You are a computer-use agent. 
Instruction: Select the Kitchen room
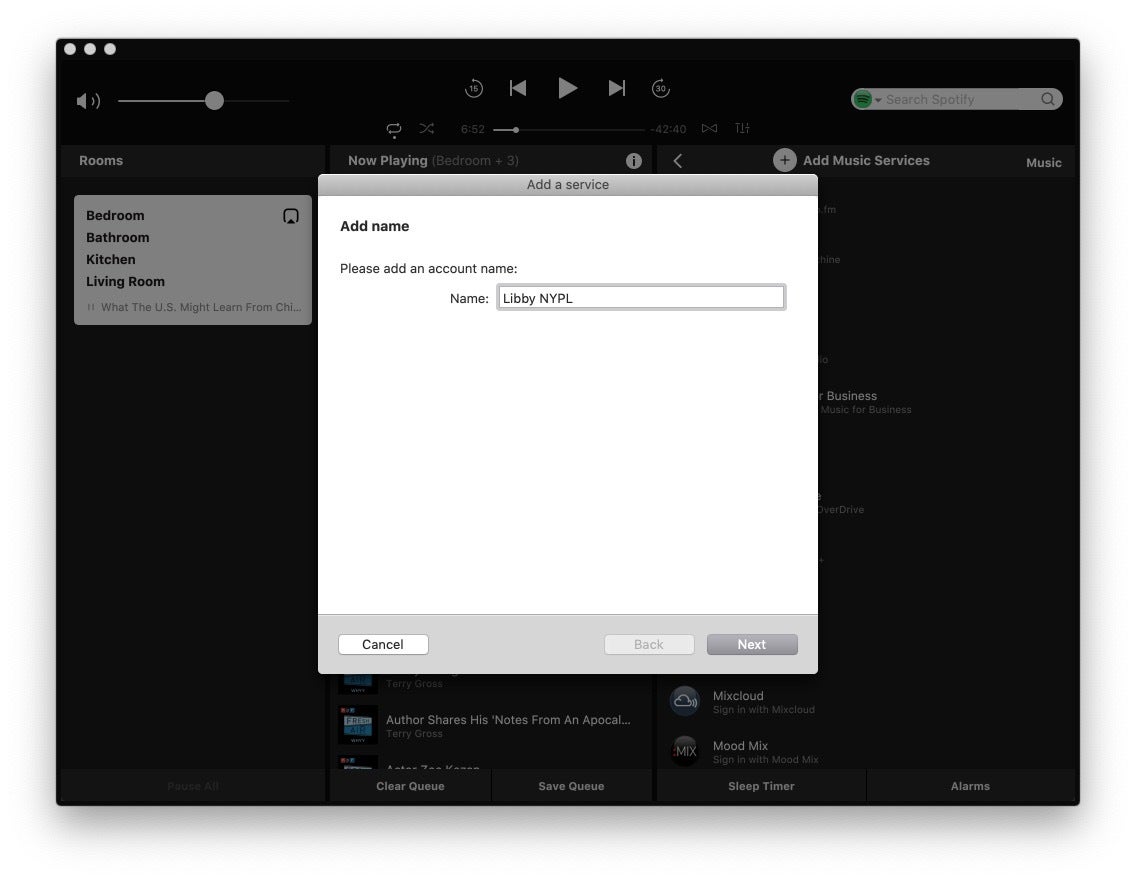(x=111, y=259)
